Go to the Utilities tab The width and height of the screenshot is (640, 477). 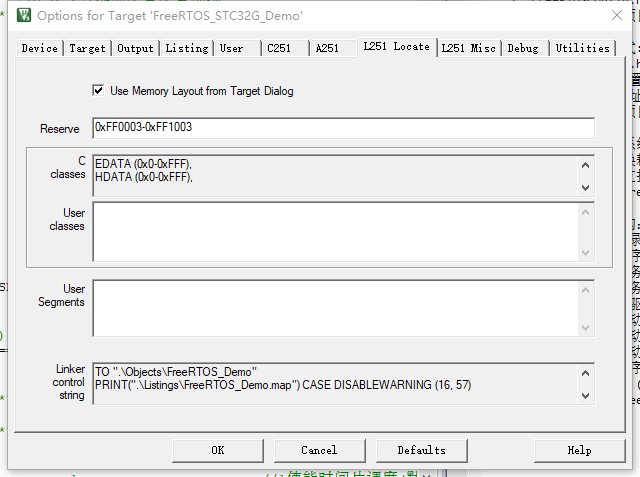point(583,48)
